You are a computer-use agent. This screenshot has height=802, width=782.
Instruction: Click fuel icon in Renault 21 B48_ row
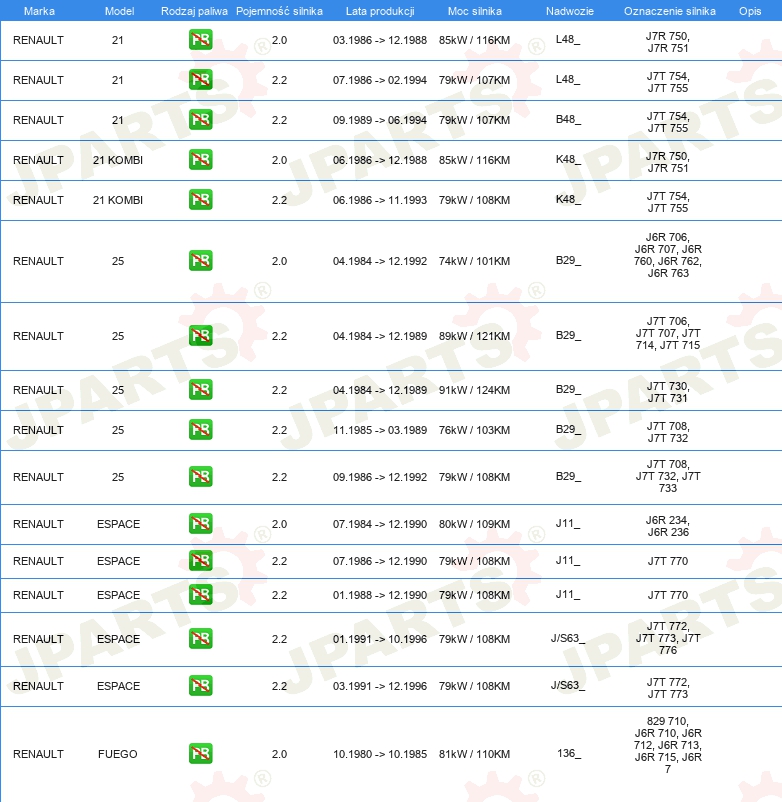[200, 119]
